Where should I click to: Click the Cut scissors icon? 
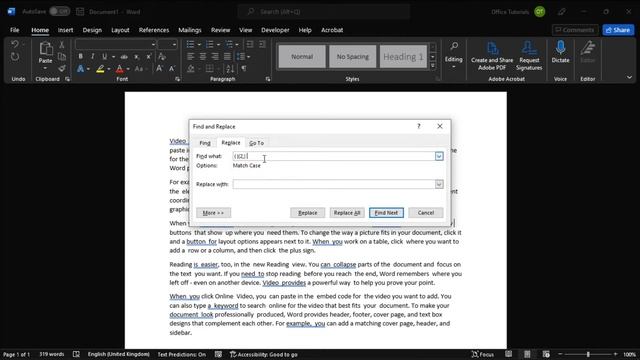tap(62, 44)
